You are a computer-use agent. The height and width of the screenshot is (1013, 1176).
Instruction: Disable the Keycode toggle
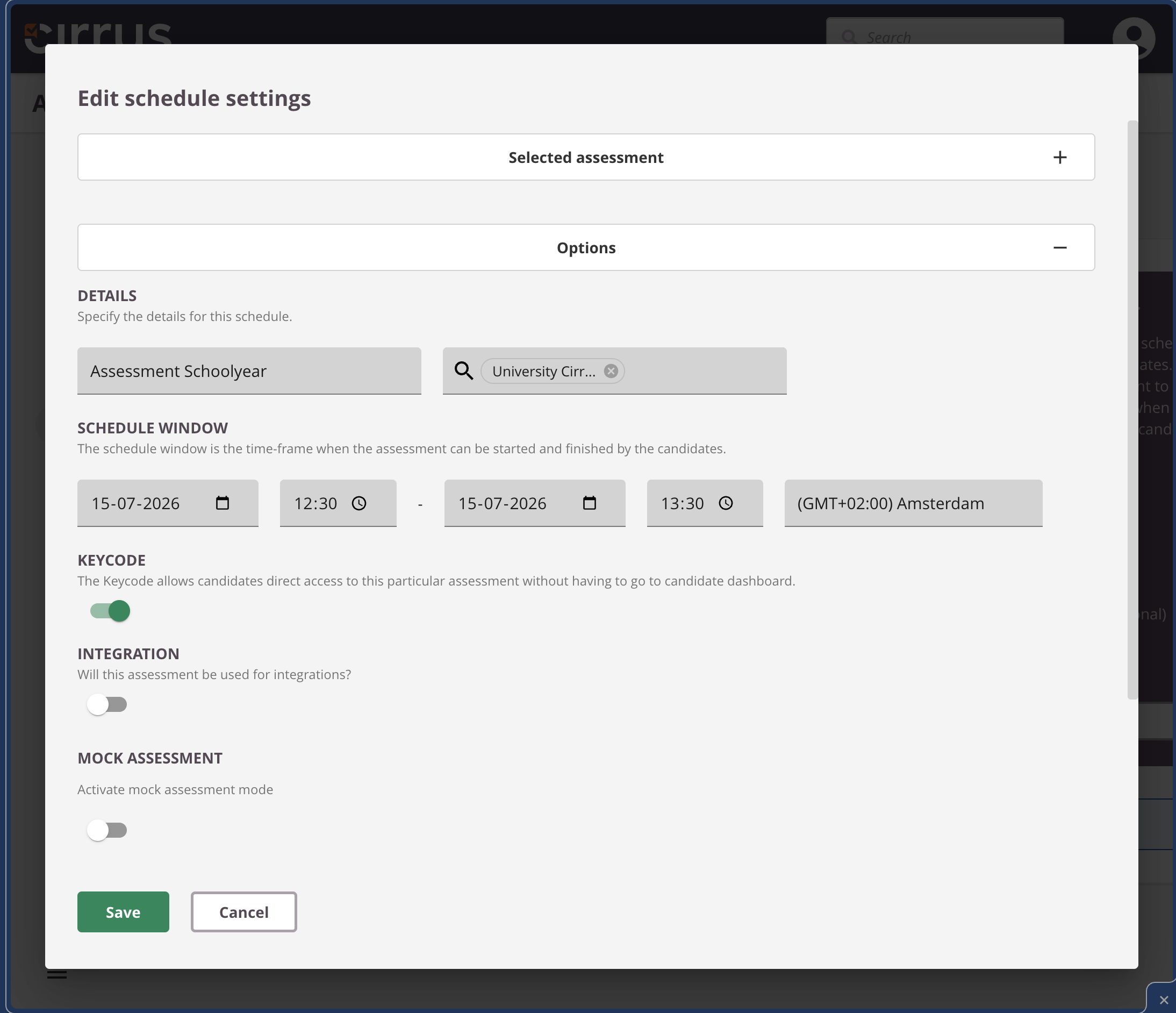point(110,611)
